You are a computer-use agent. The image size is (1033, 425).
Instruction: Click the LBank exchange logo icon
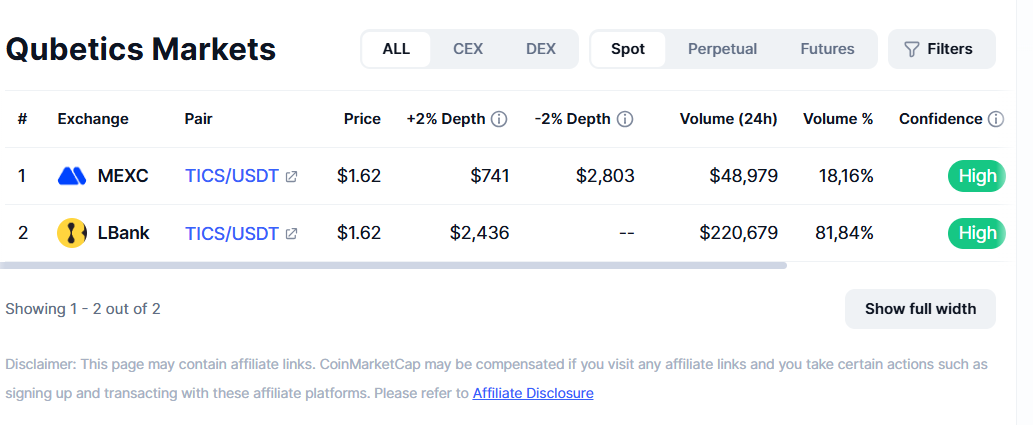coord(72,233)
